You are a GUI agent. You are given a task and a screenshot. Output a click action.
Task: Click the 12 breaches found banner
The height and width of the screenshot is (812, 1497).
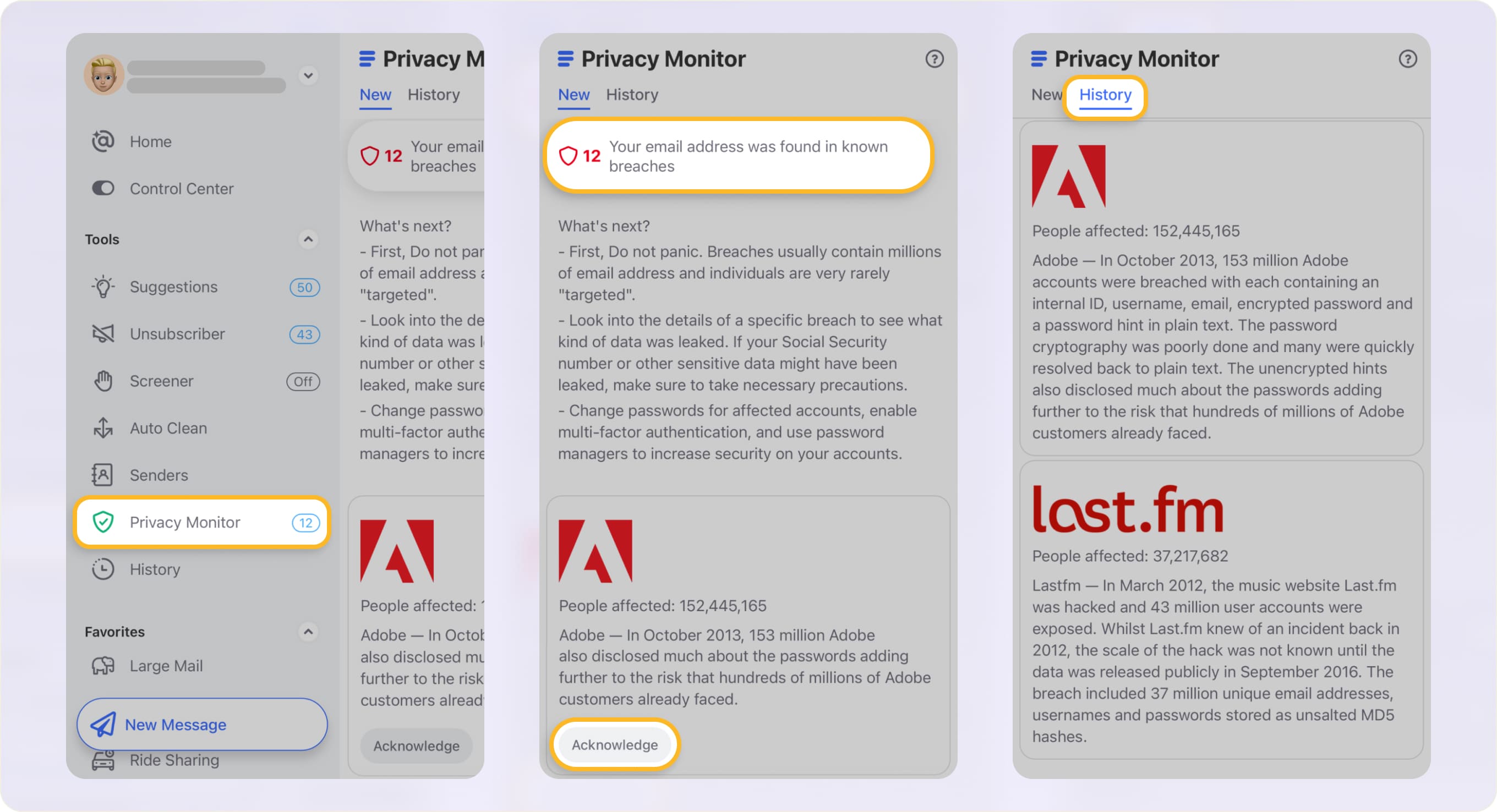click(738, 156)
